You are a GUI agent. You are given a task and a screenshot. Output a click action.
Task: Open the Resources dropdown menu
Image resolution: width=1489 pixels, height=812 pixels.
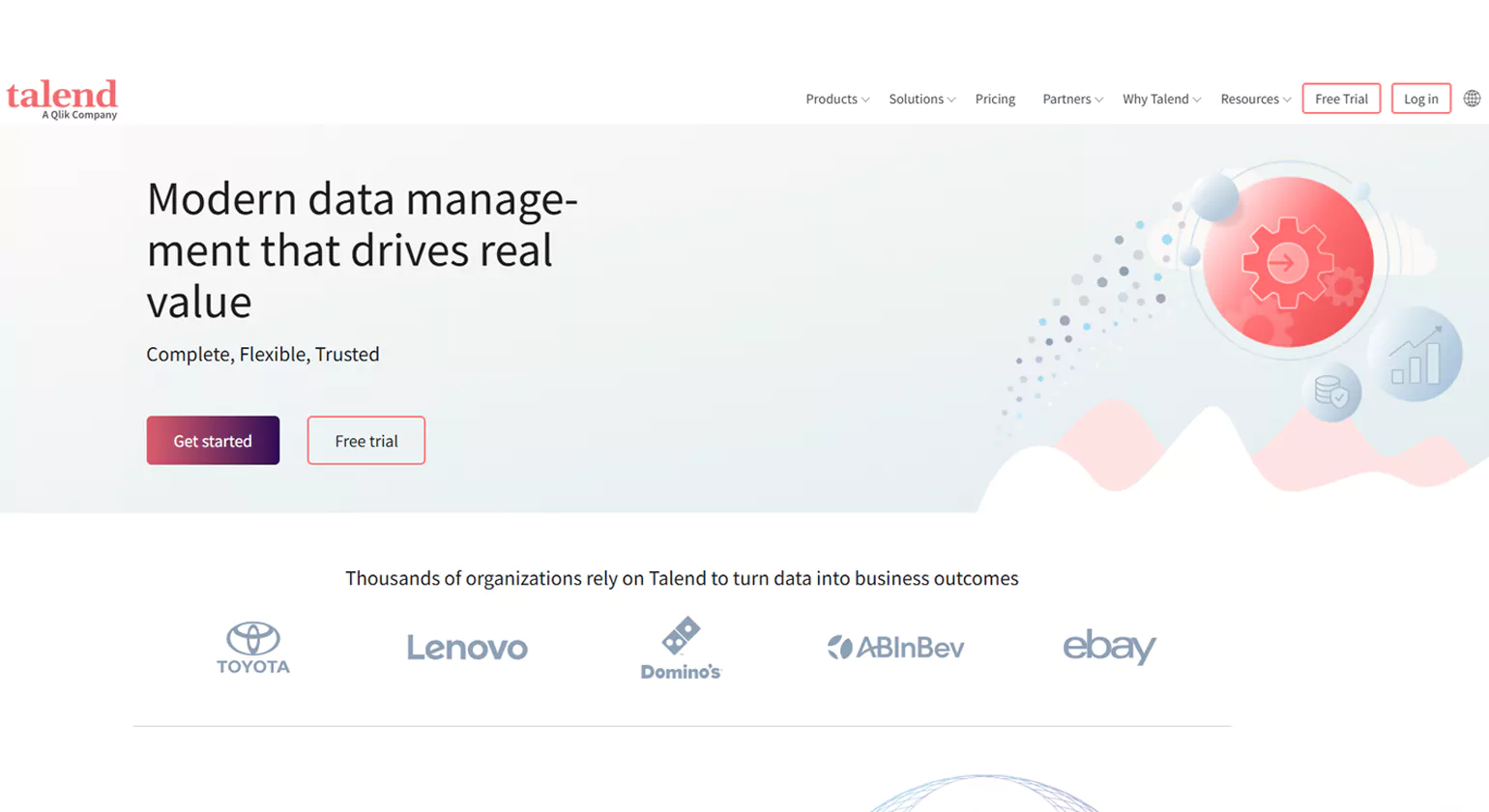click(1255, 99)
